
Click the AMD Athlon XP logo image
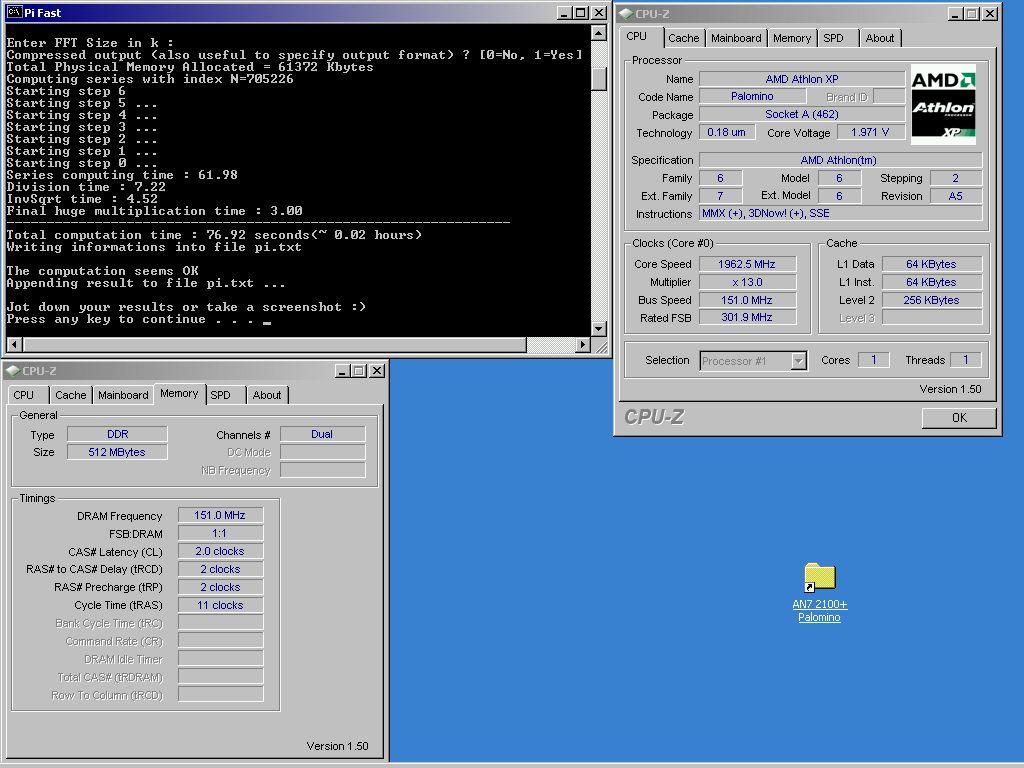pyautogui.click(x=943, y=104)
